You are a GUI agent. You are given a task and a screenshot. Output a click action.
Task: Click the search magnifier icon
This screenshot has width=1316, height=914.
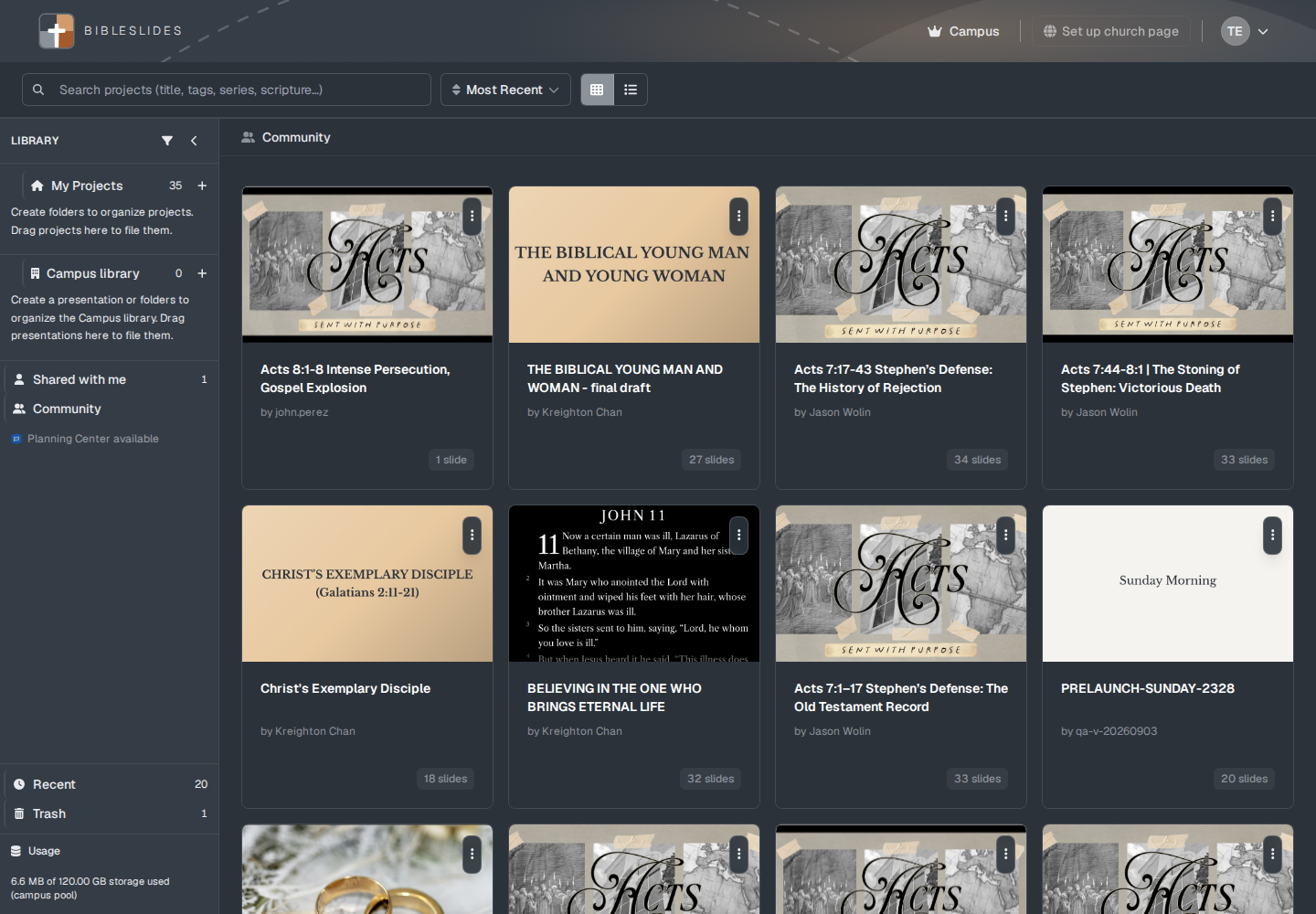[x=38, y=90]
